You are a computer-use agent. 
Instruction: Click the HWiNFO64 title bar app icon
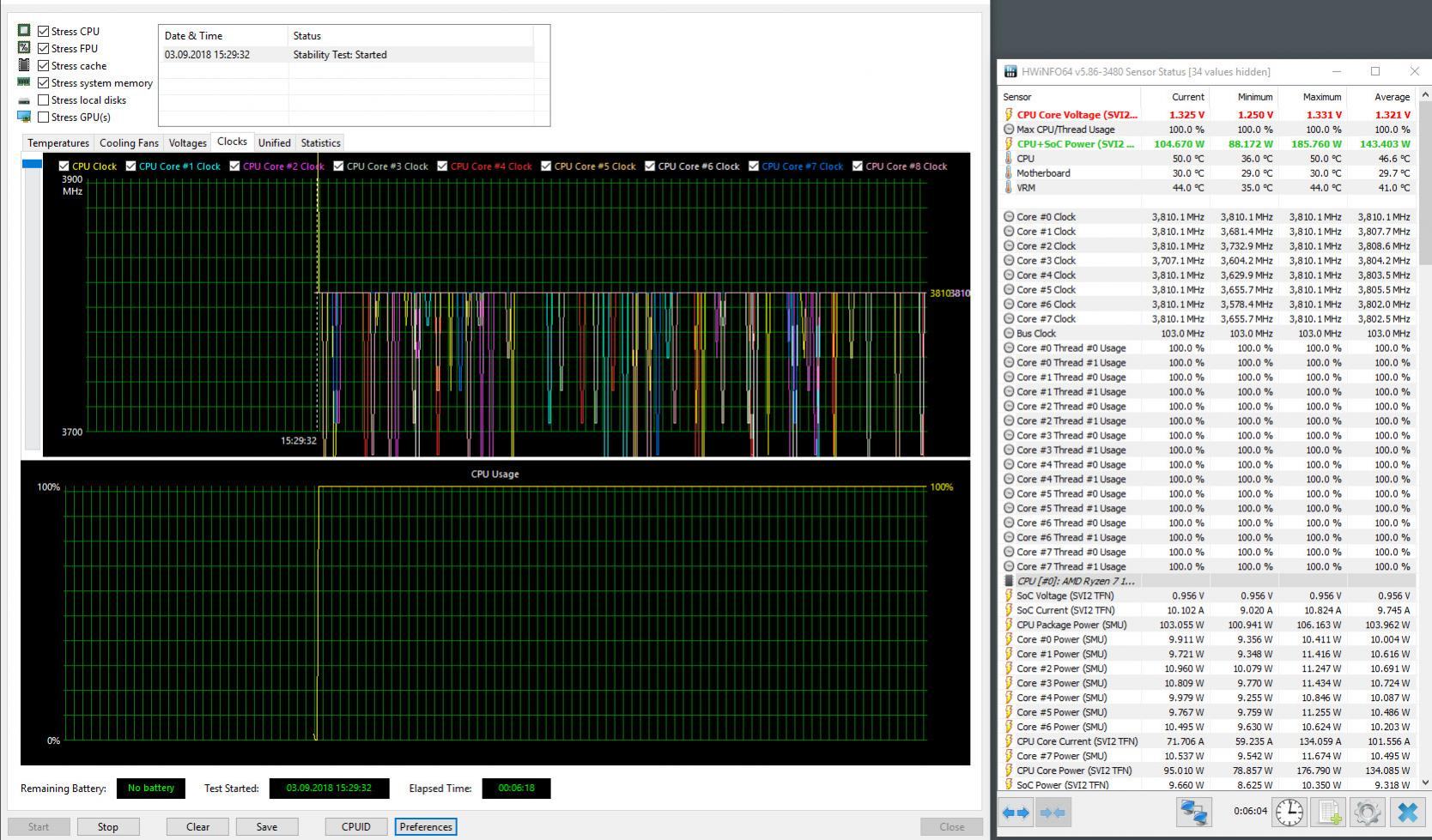click(x=1010, y=71)
